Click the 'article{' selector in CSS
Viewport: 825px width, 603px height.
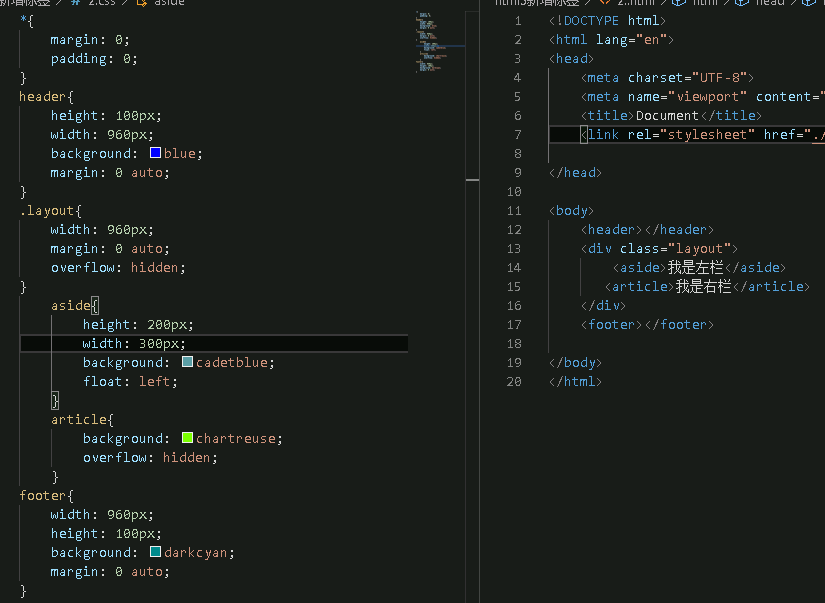click(x=82, y=419)
